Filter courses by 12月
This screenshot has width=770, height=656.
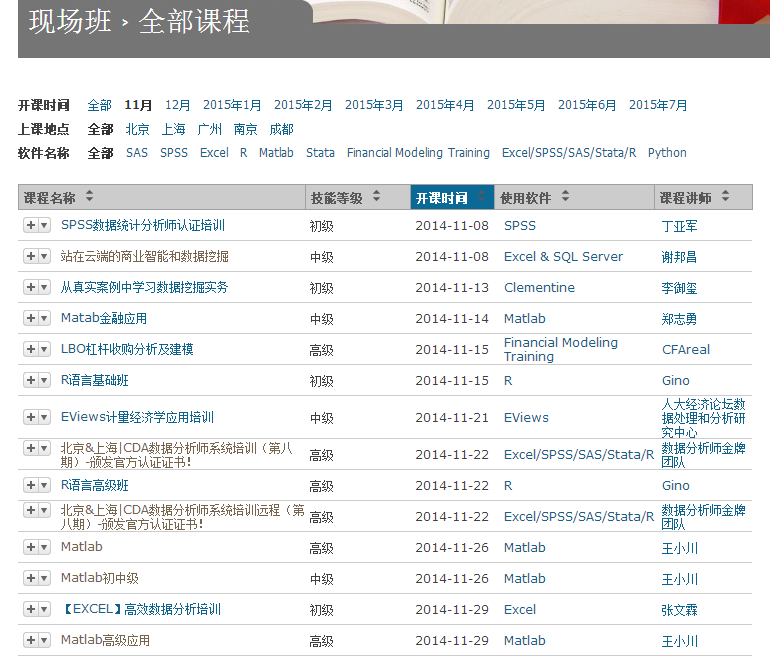[177, 105]
